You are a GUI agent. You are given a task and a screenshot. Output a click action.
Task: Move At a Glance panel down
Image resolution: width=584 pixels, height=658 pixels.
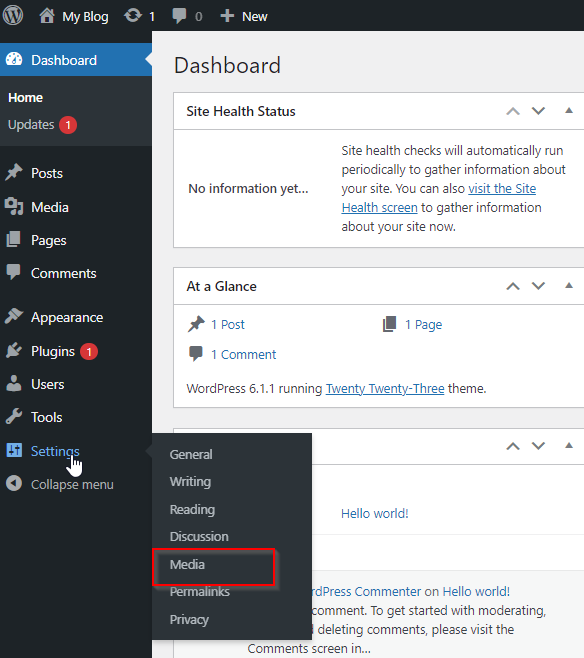point(538,286)
